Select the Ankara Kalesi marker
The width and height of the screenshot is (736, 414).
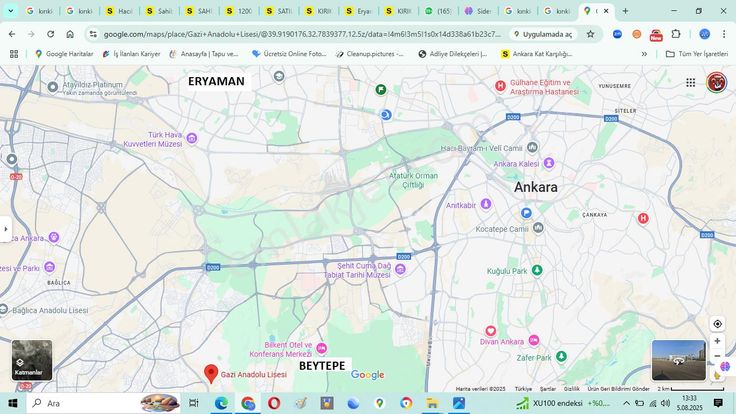pyautogui.click(x=549, y=163)
